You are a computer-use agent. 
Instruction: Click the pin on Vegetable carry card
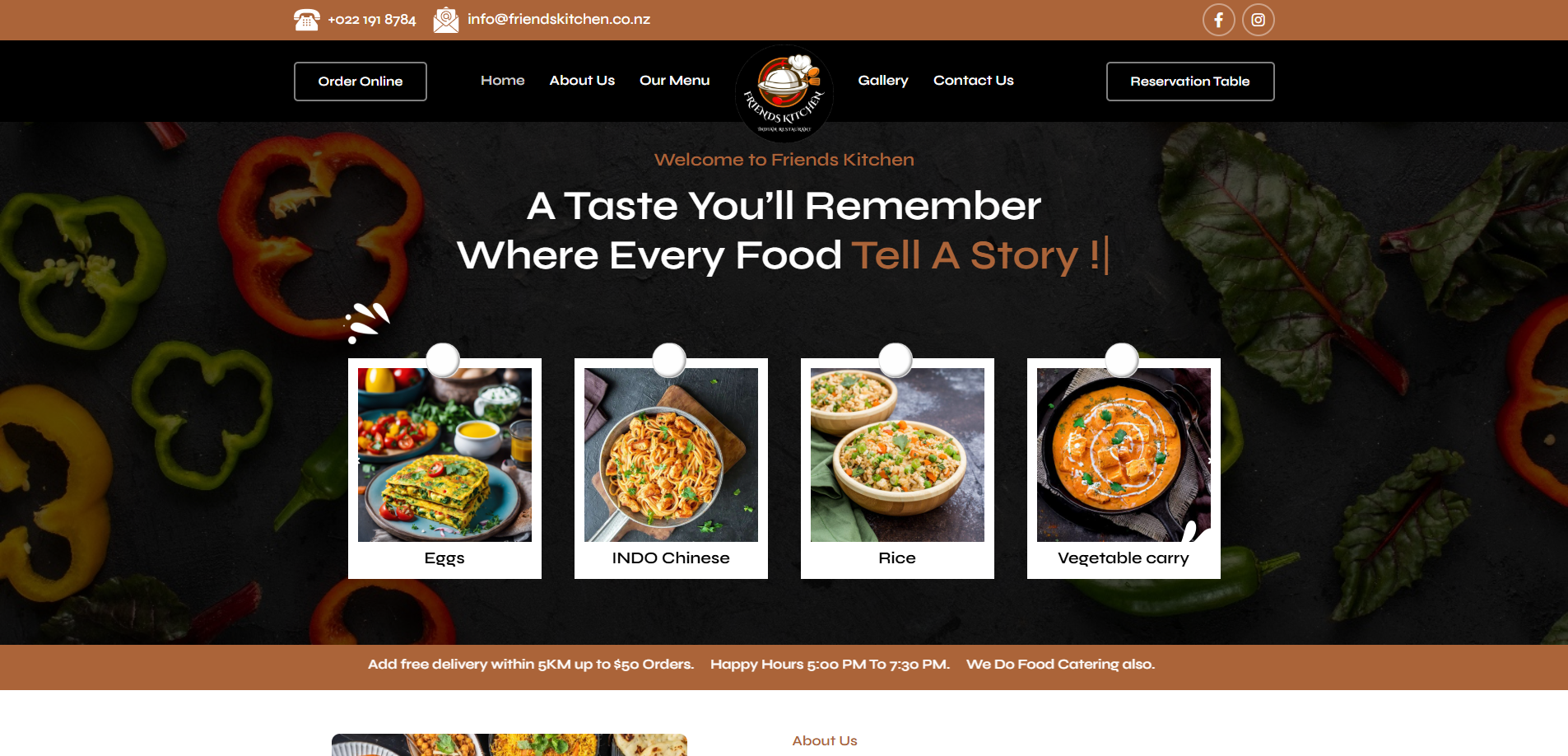tap(1122, 360)
